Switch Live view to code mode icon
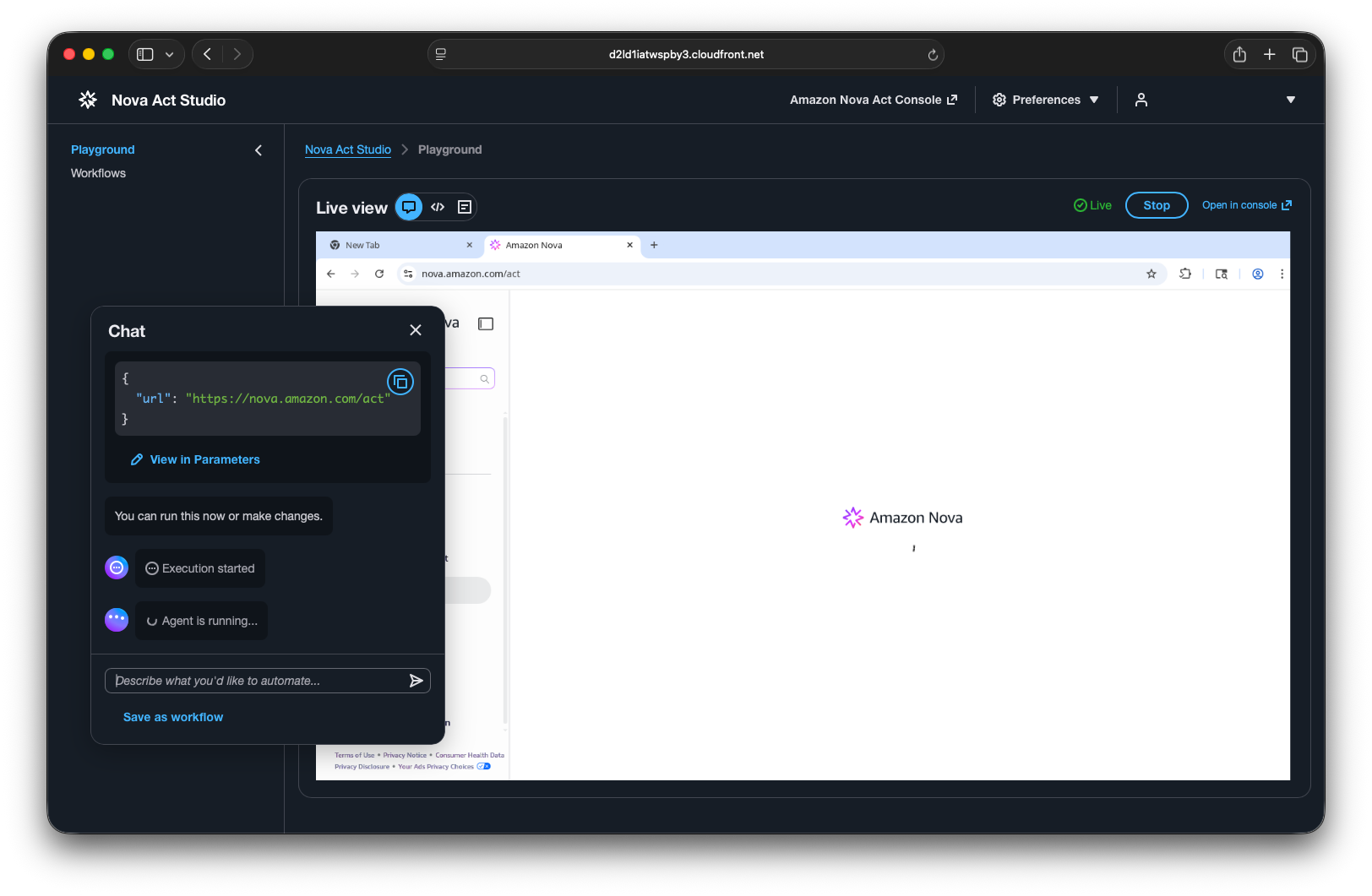1372x896 pixels. click(x=438, y=207)
